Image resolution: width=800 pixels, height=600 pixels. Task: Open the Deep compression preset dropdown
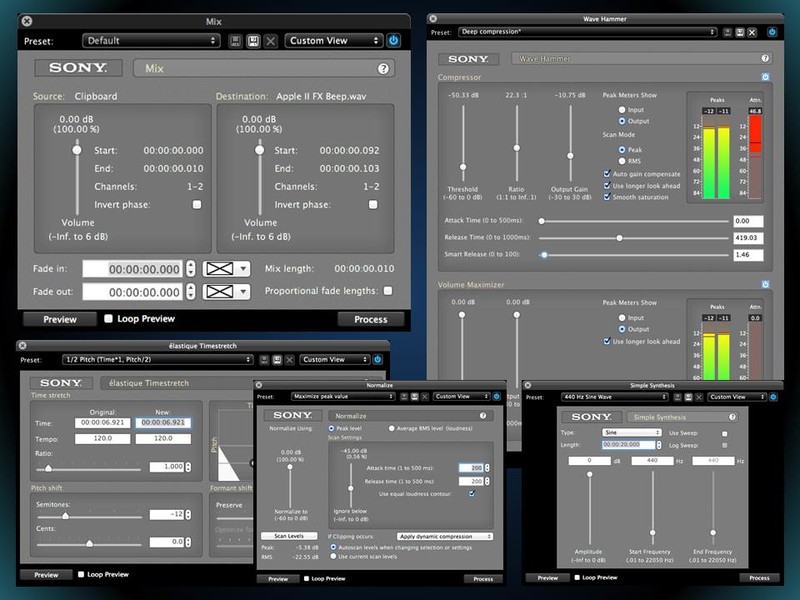[587, 32]
